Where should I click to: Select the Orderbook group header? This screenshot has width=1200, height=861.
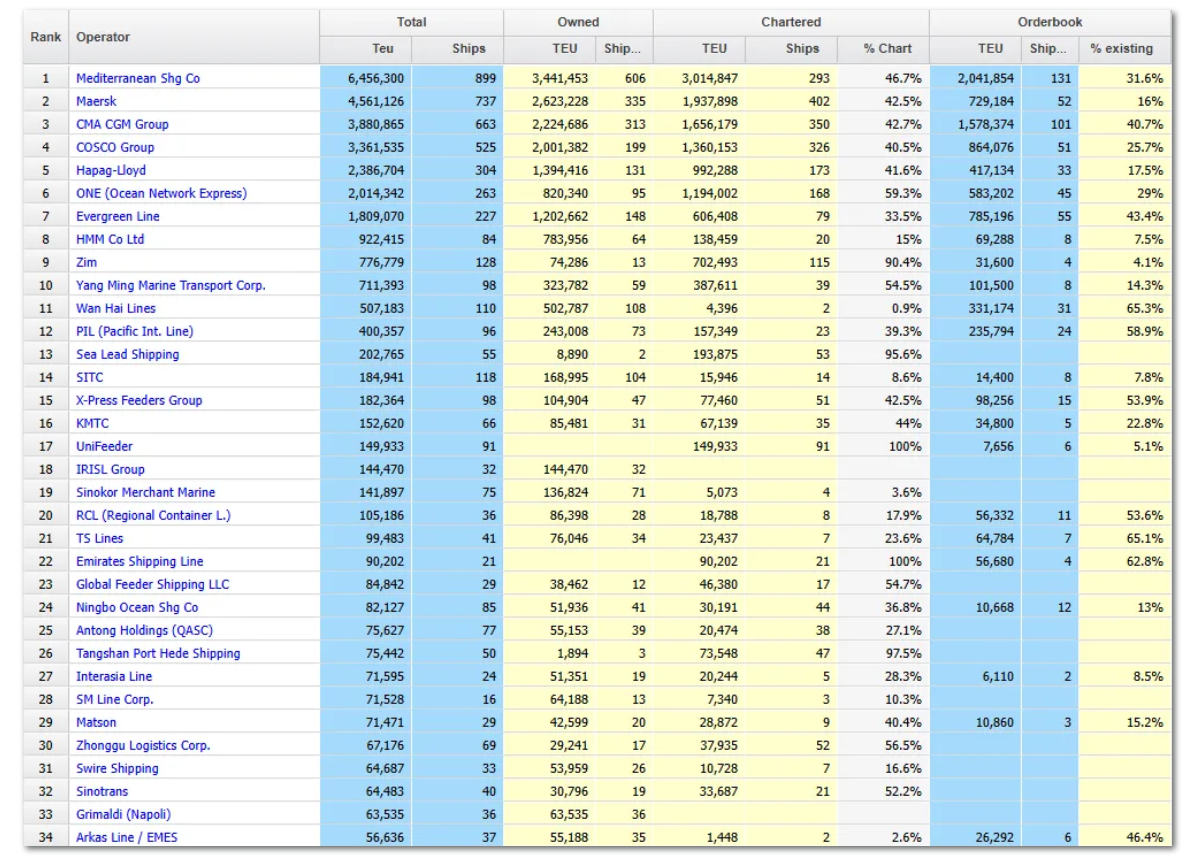(x=1050, y=22)
